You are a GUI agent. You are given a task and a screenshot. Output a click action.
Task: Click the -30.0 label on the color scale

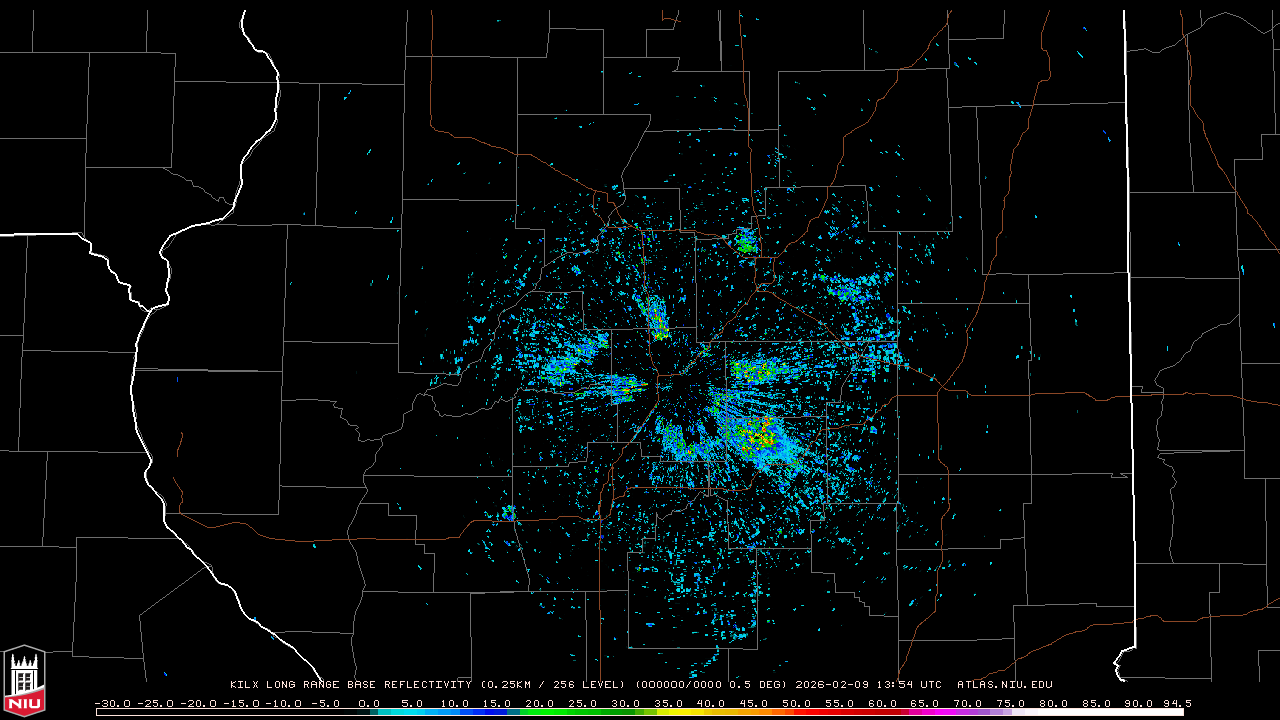[x=112, y=703]
